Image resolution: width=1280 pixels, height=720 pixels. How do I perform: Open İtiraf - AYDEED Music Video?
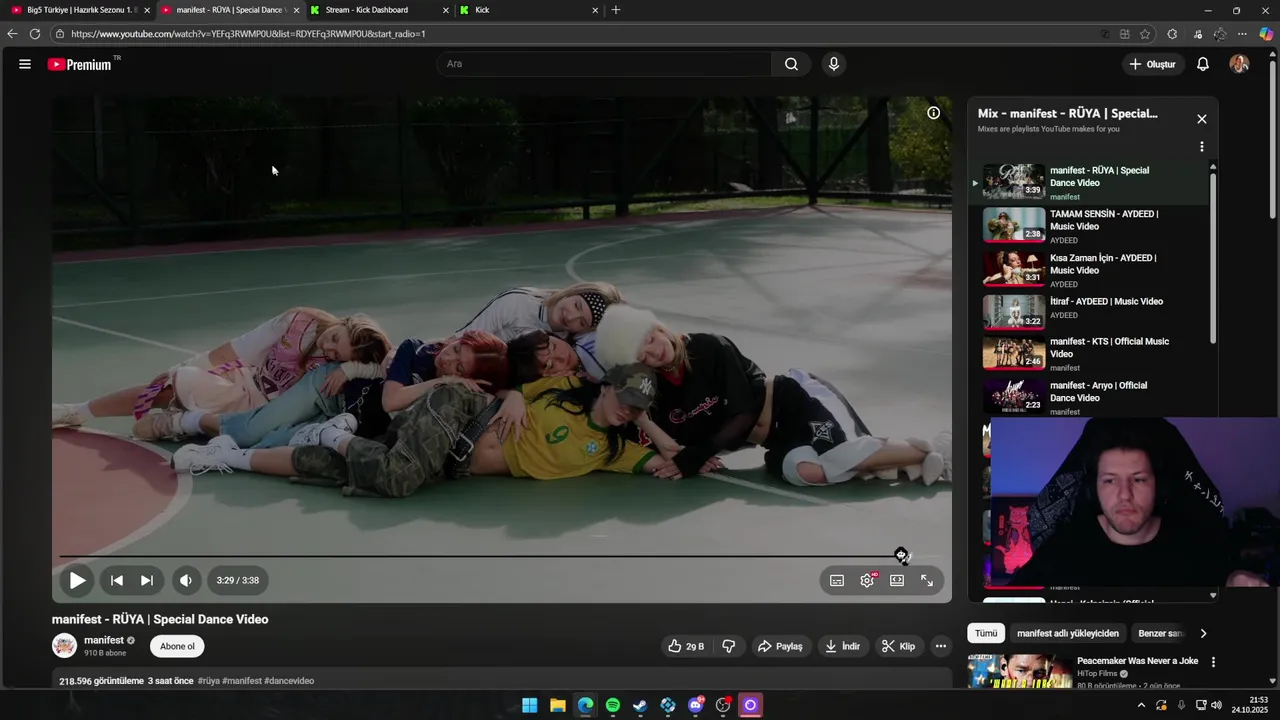pyautogui.click(x=1088, y=311)
